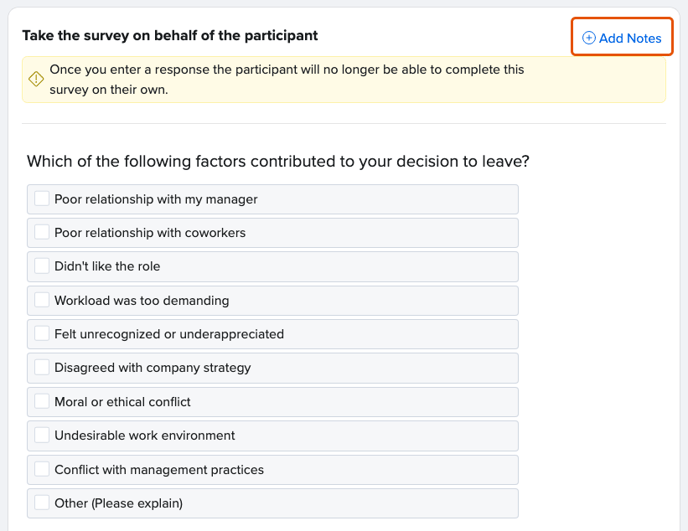
Task: Tick Didn't like the role checkbox
Action: tap(42, 266)
